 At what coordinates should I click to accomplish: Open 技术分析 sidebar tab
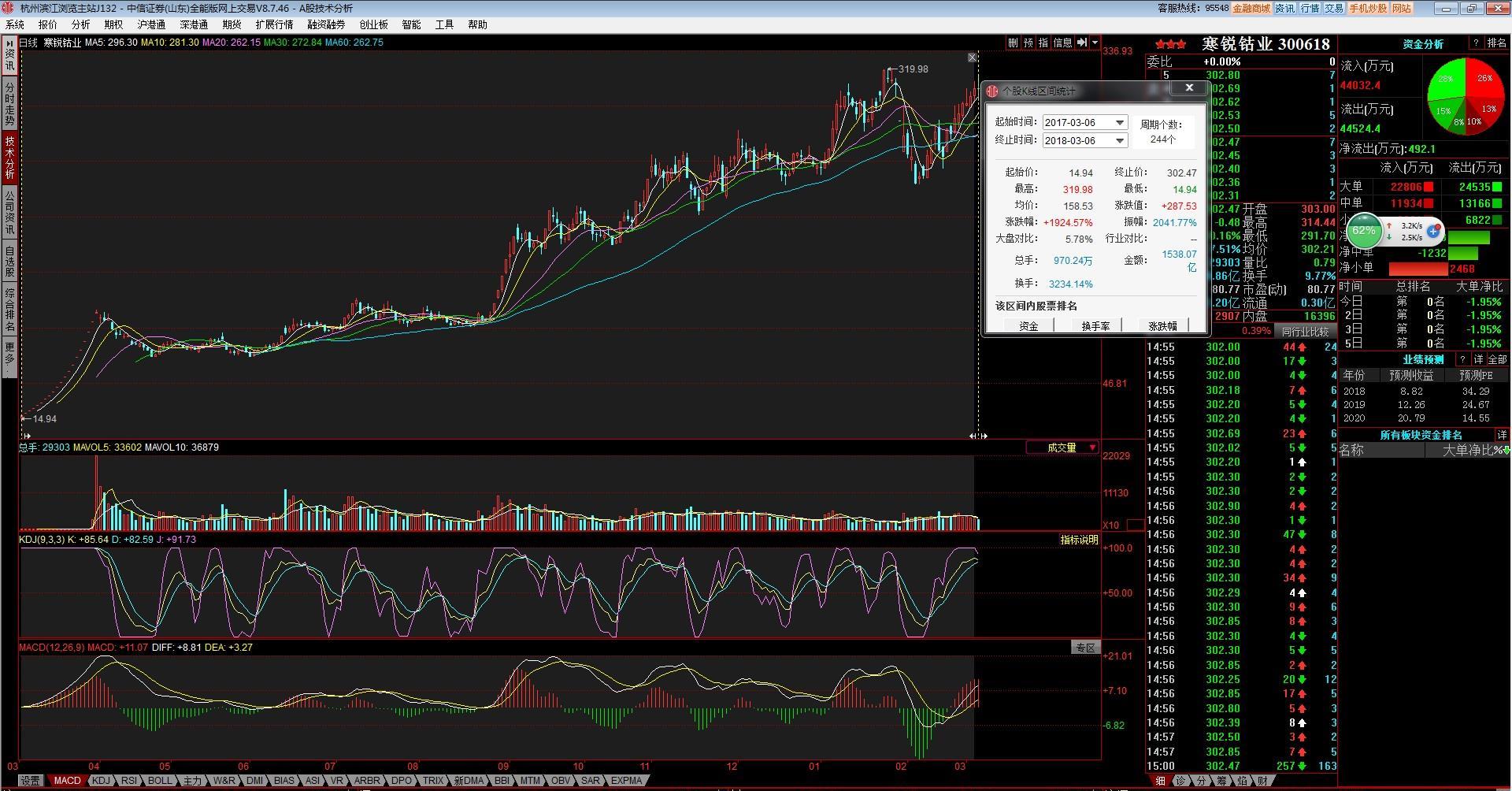[9, 158]
